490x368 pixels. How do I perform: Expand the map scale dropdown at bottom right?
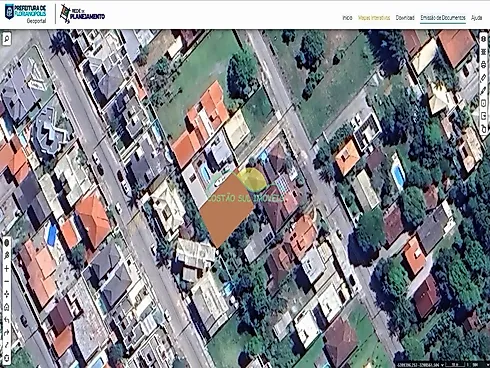coord(488,365)
